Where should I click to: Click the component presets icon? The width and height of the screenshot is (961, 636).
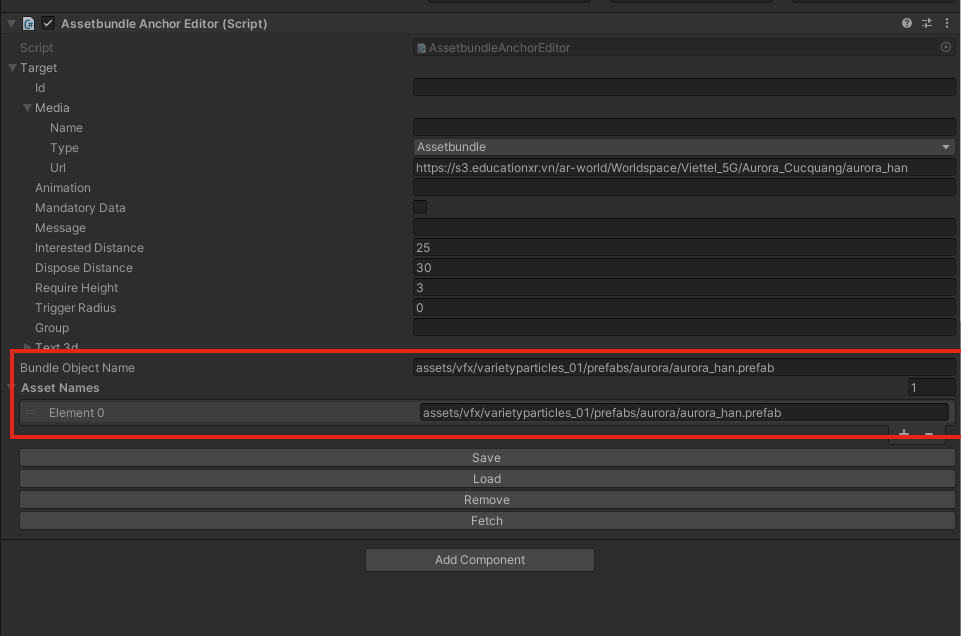[927, 23]
